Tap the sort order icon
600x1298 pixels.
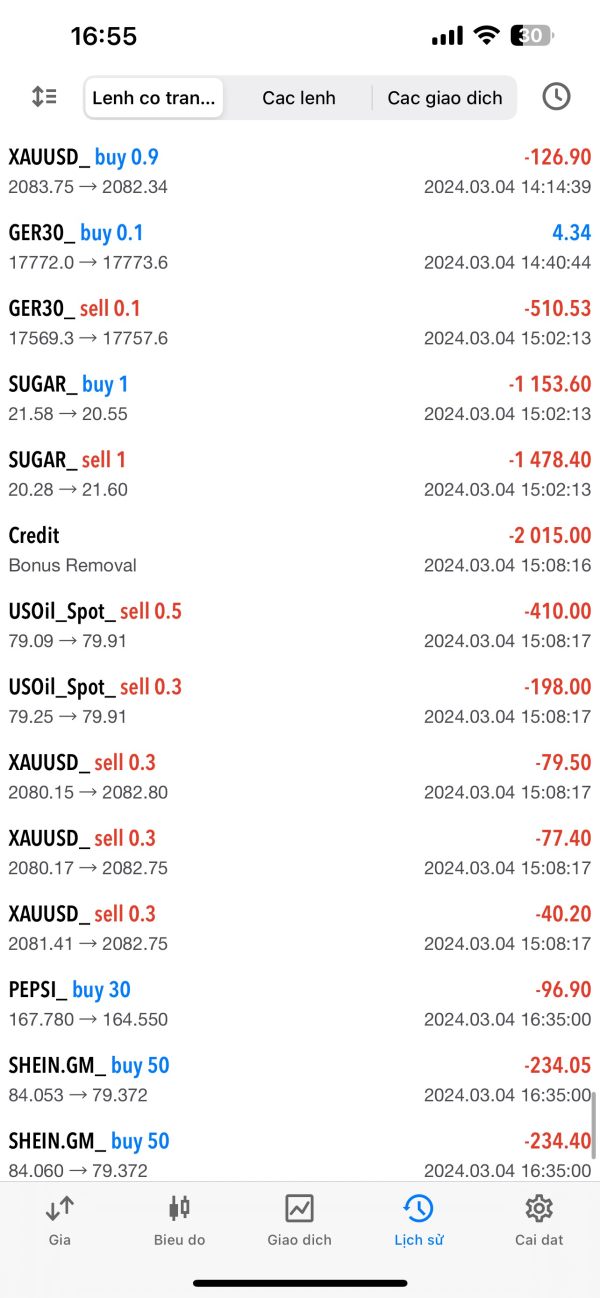(x=44, y=97)
